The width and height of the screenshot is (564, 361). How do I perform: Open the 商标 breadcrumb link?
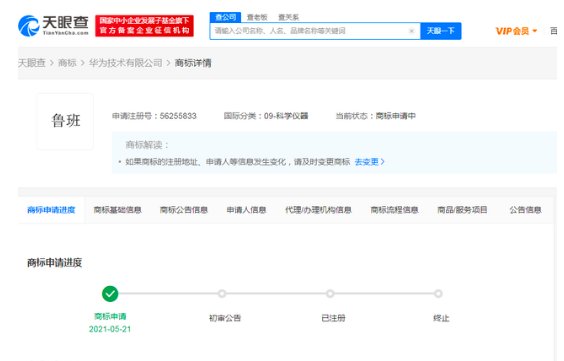(x=67, y=63)
